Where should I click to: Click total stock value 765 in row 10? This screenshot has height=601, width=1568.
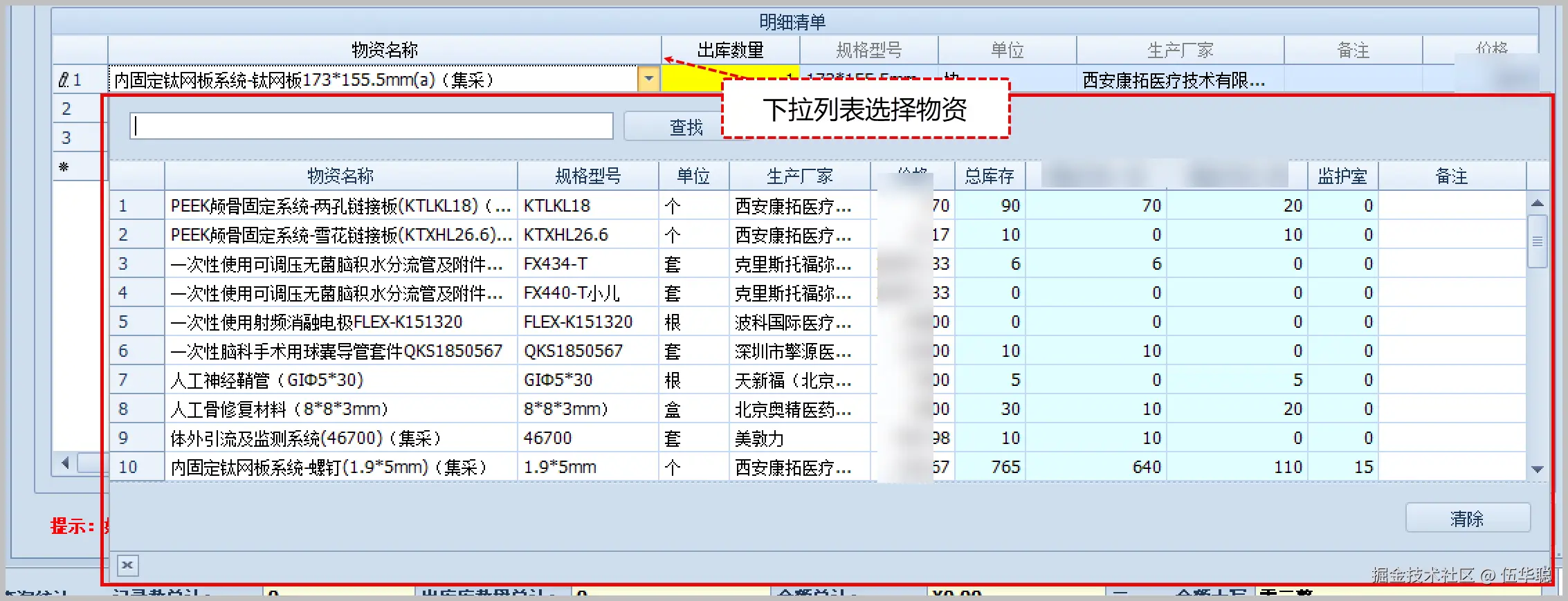[x=990, y=467]
